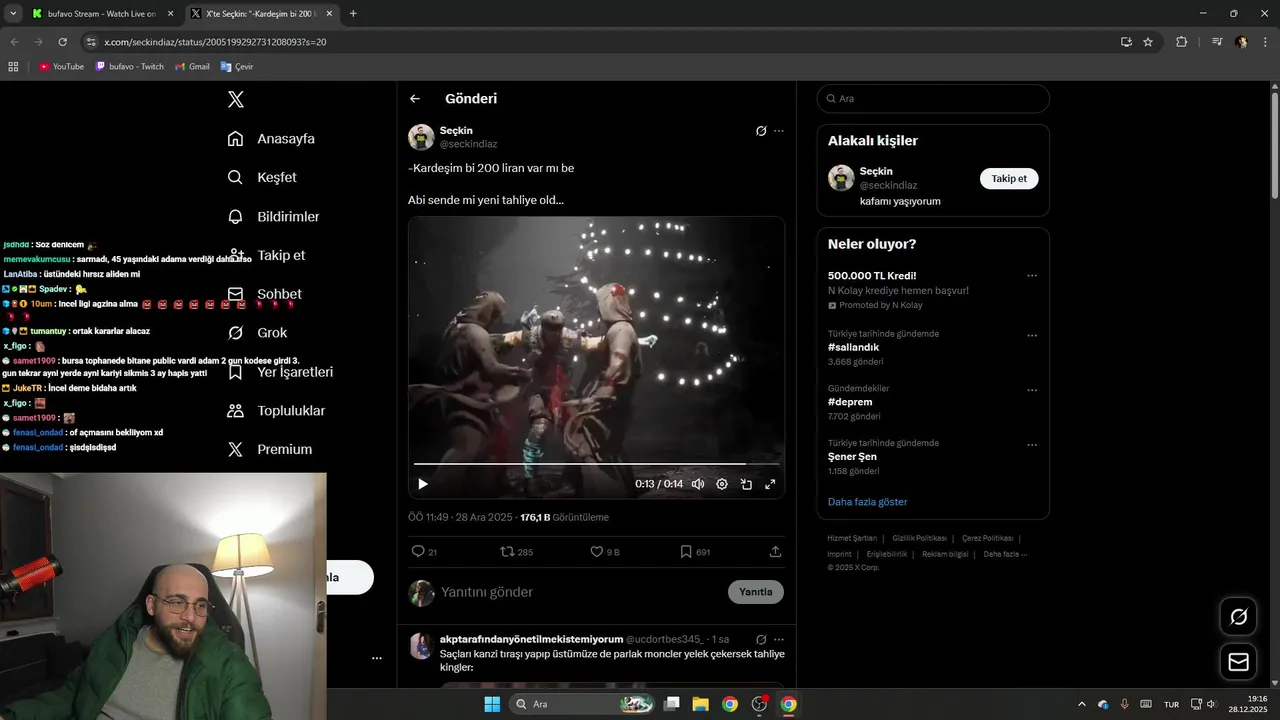Open options on akptarafından reply
Image resolution: width=1280 pixels, height=720 pixels.
pyautogui.click(x=779, y=639)
